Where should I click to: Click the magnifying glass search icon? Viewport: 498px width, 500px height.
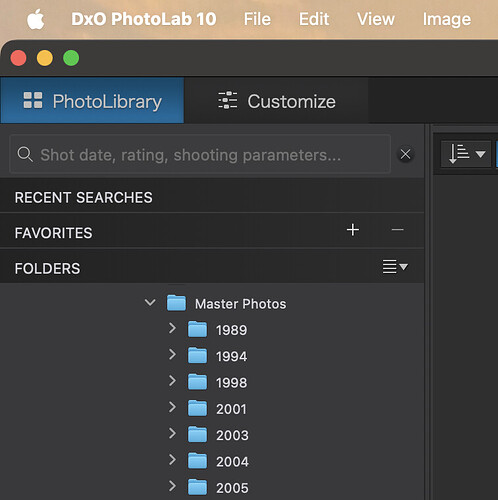click(x=25, y=155)
